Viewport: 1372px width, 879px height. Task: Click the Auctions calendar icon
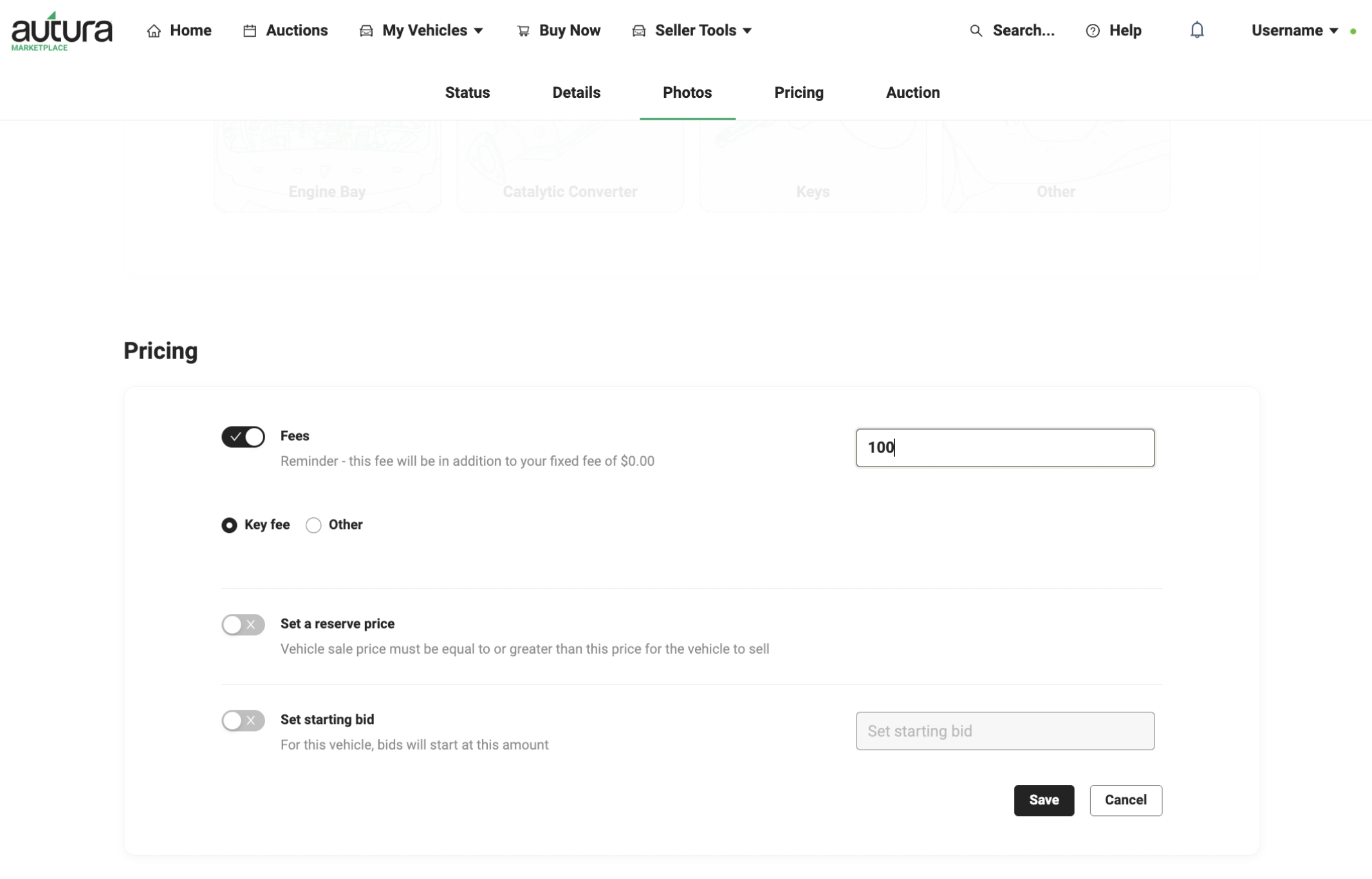(x=250, y=31)
